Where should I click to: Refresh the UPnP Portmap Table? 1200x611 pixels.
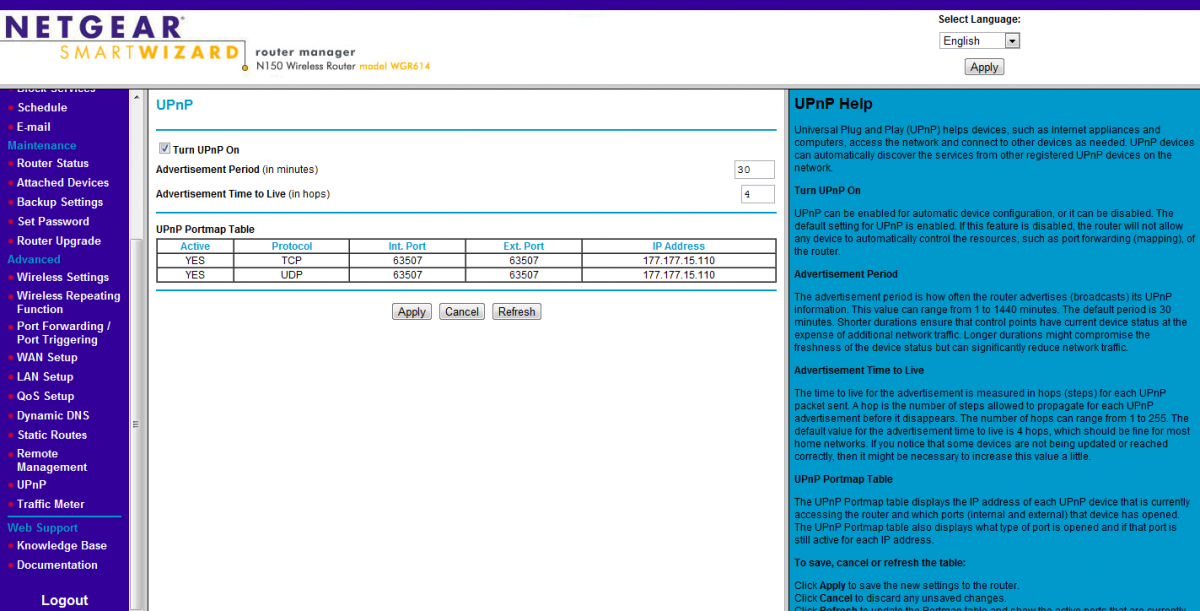tap(517, 312)
